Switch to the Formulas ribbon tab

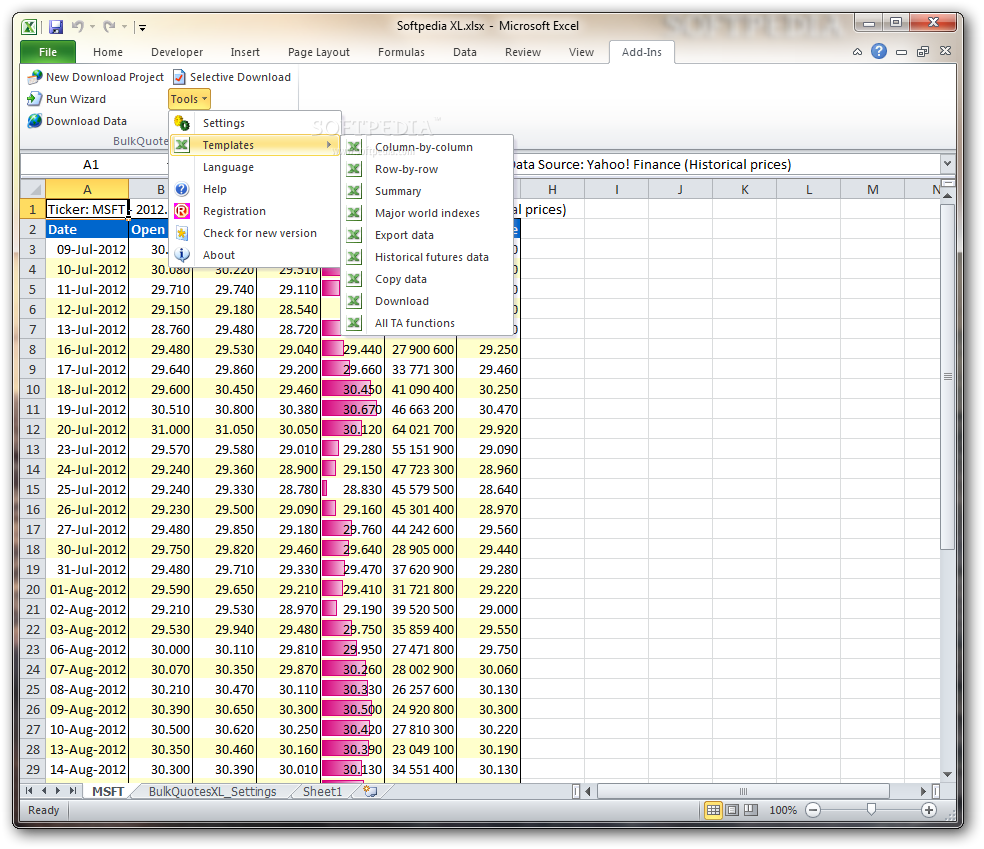coord(401,52)
